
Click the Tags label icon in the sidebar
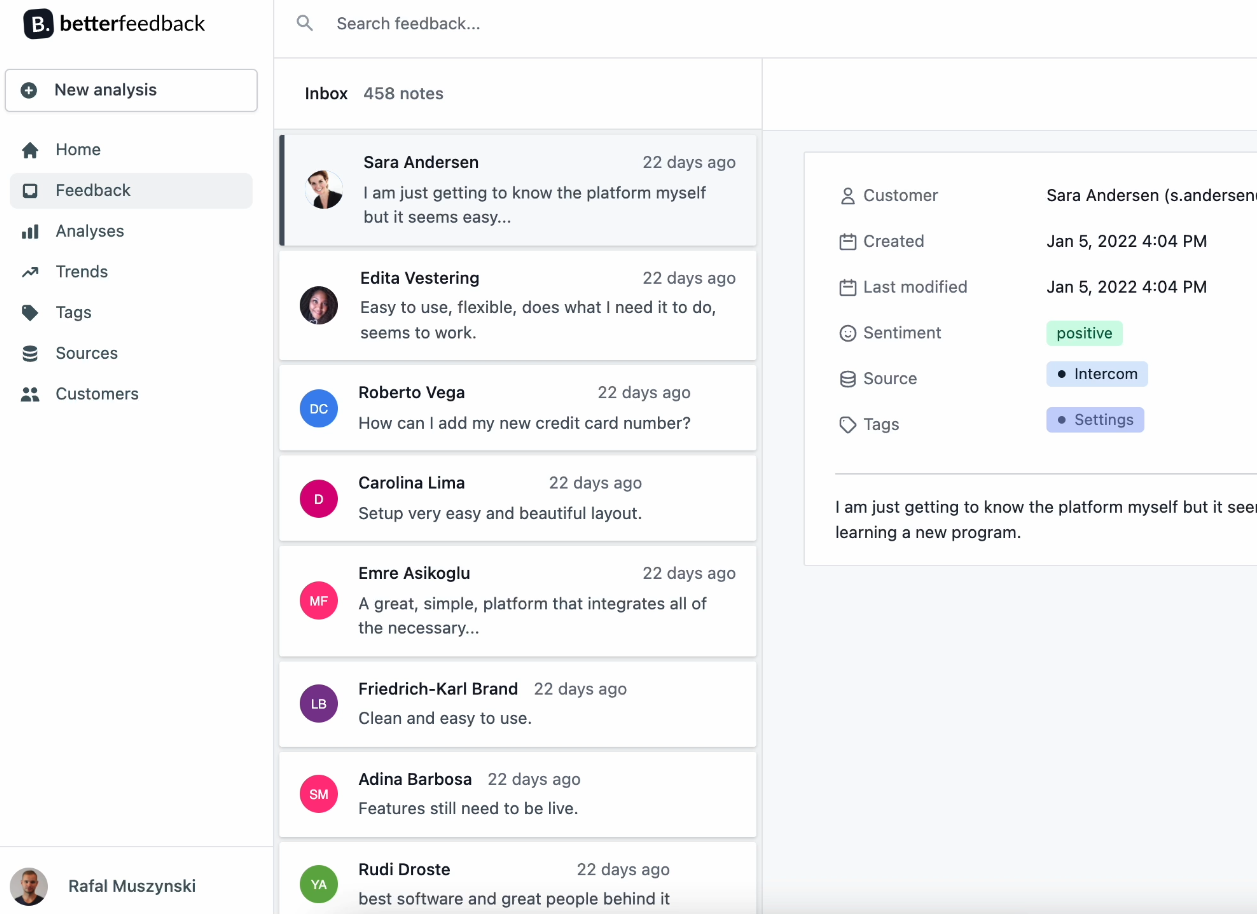coord(28,312)
